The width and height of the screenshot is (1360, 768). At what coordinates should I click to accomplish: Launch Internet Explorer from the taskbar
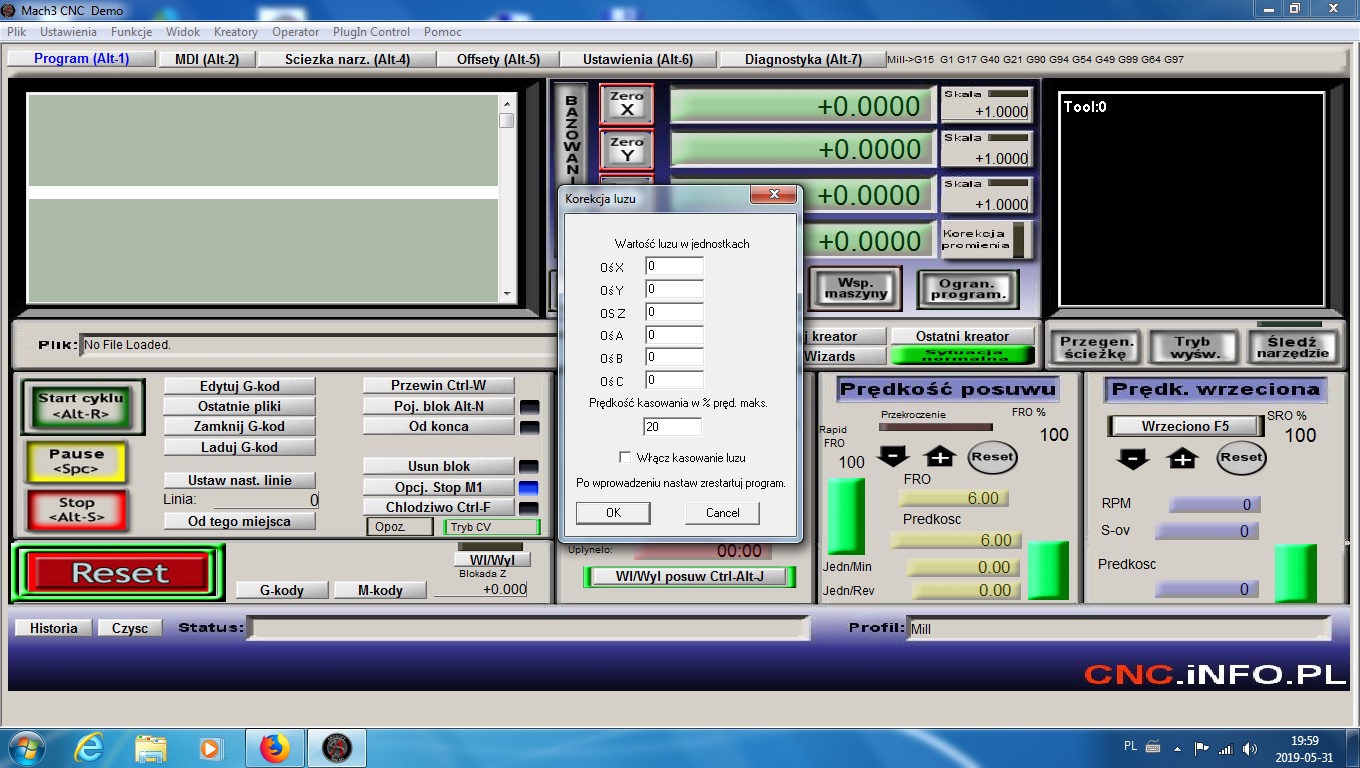pyautogui.click(x=90, y=747)
